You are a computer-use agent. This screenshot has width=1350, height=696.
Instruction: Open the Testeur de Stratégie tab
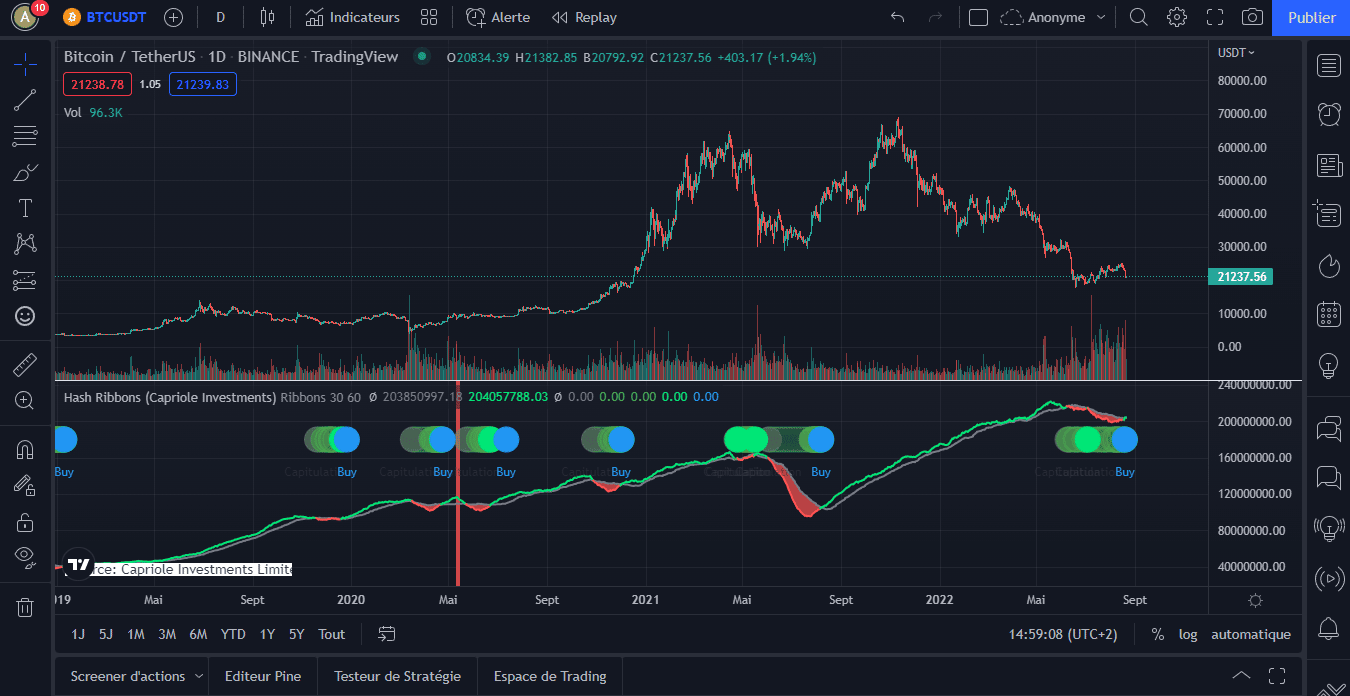click(397, 676)
